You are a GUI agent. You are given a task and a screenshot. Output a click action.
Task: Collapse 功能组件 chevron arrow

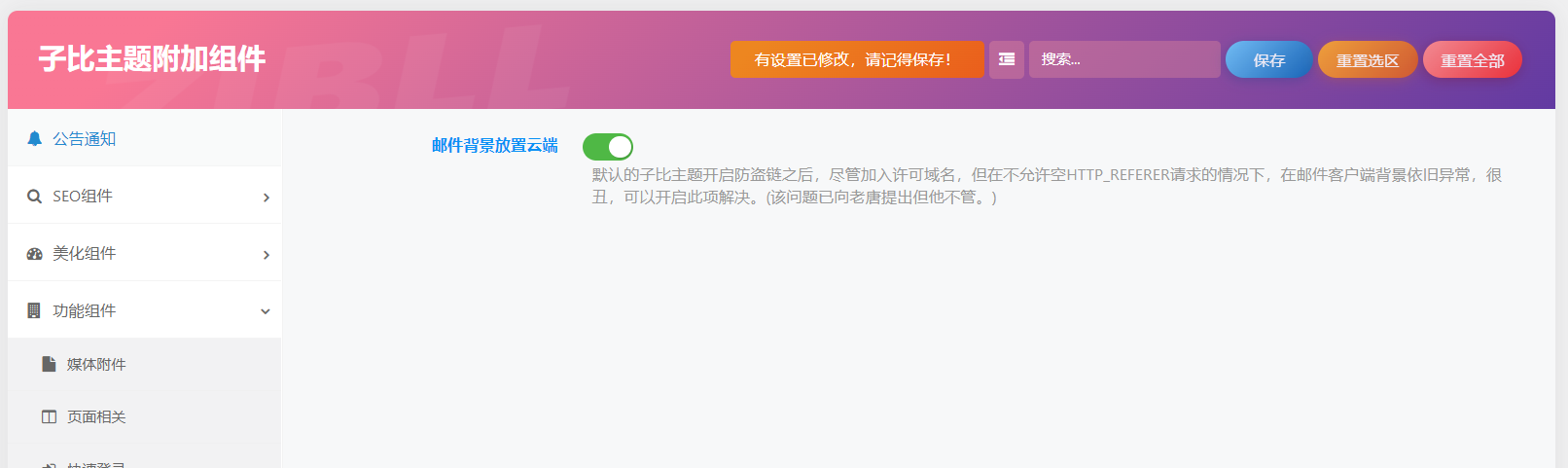266,311
